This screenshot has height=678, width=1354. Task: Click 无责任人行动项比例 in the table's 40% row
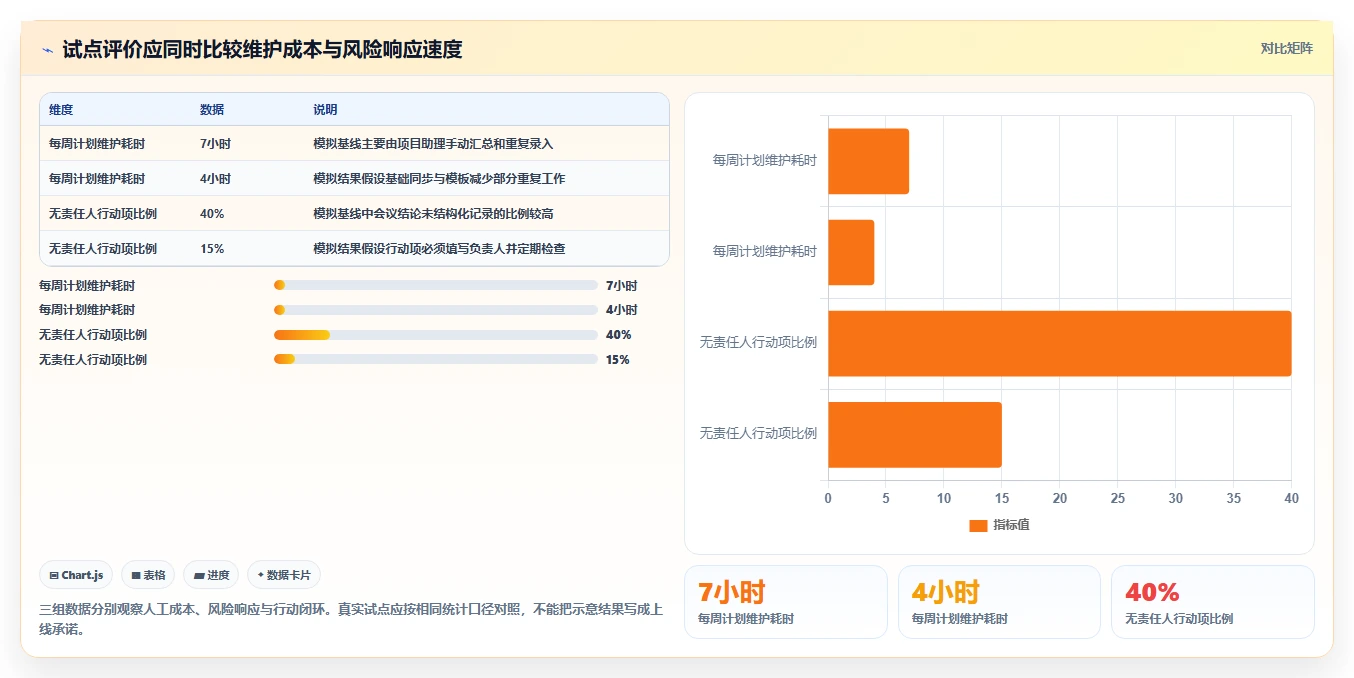point(103,214)
